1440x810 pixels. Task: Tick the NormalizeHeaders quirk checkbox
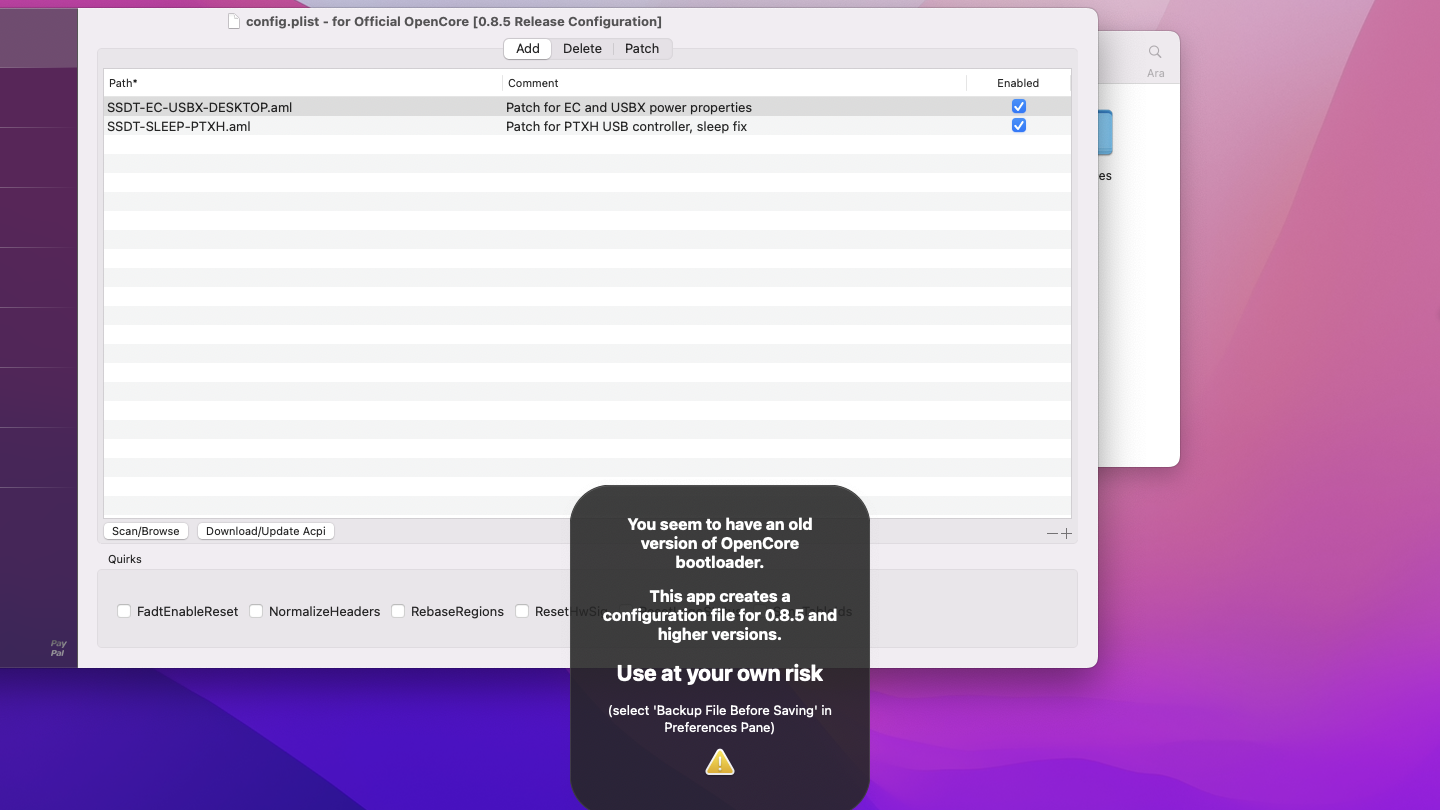click(x=256, y=611)
